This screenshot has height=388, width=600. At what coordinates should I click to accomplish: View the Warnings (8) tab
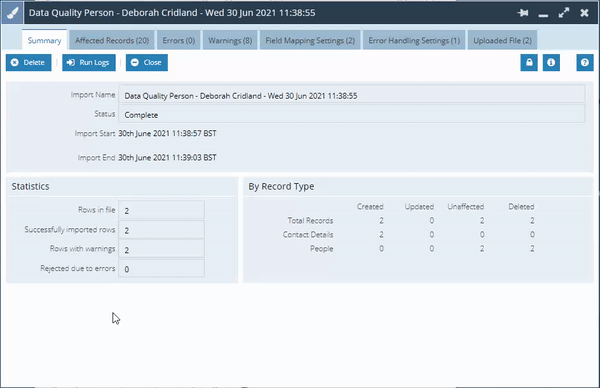coord(230,40)
